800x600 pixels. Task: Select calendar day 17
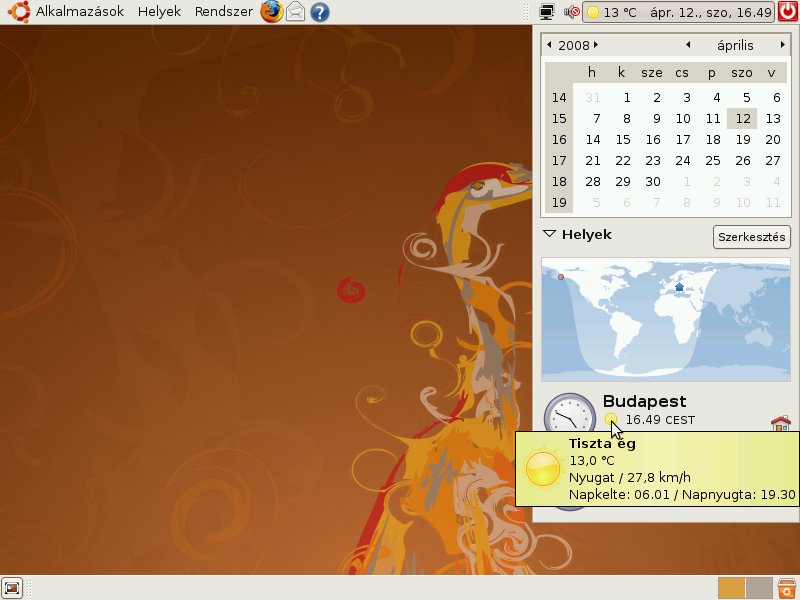tap(683, 139)
